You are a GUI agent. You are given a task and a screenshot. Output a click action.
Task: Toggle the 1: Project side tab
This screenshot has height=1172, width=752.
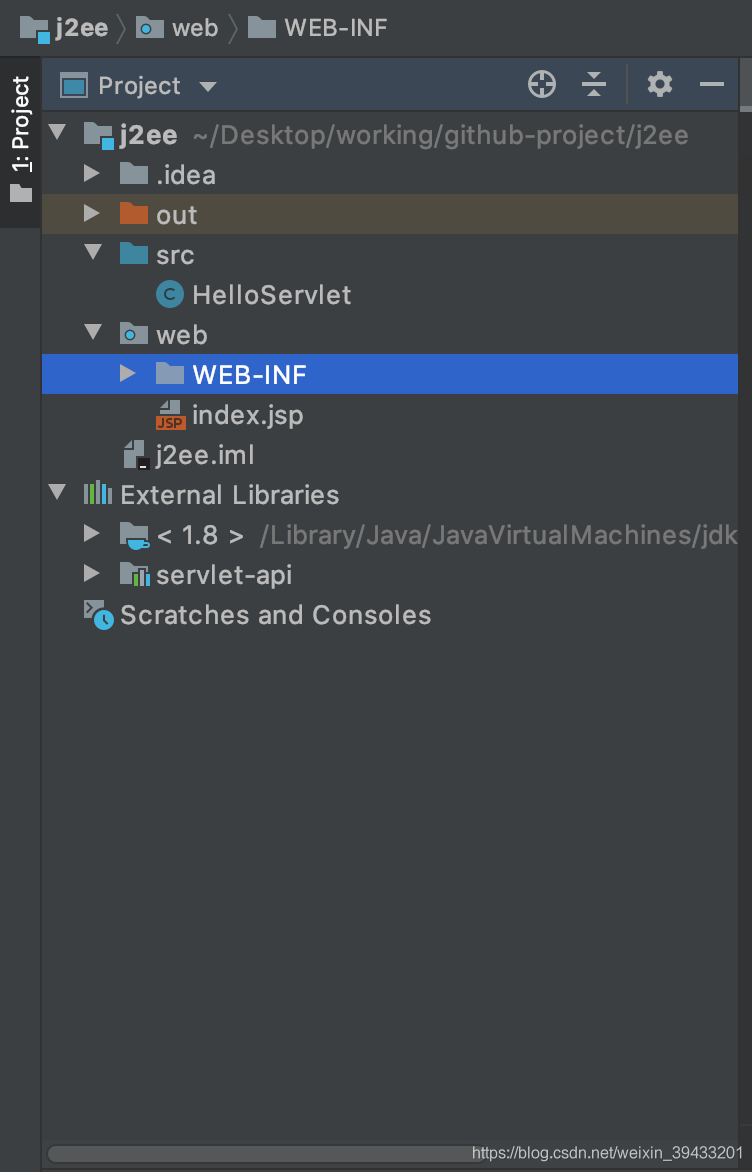(x=20, y=140)
